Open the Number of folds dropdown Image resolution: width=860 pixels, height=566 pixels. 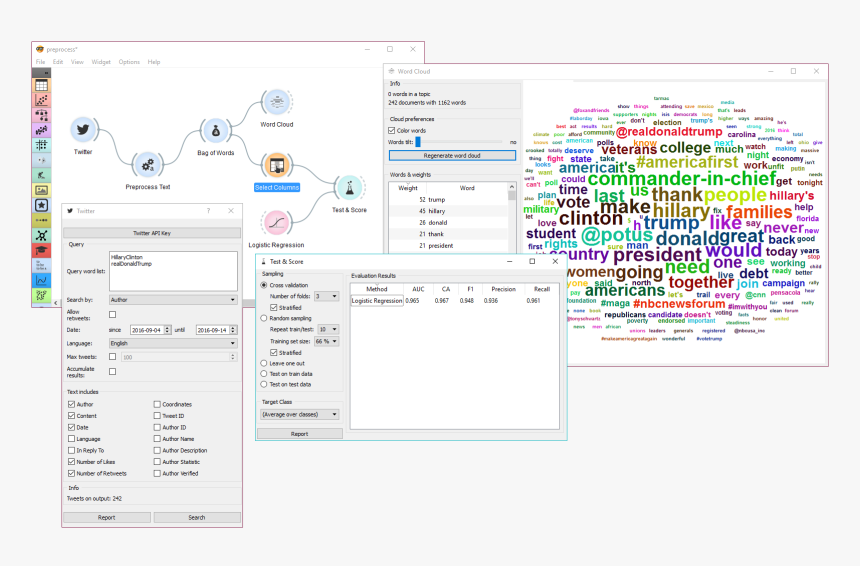point(326,296)
